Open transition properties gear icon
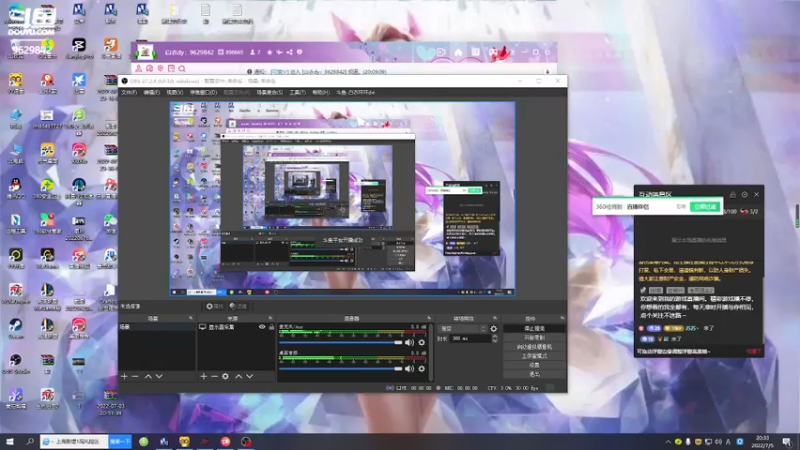The image size is (800, 450). tap(493, 329)
